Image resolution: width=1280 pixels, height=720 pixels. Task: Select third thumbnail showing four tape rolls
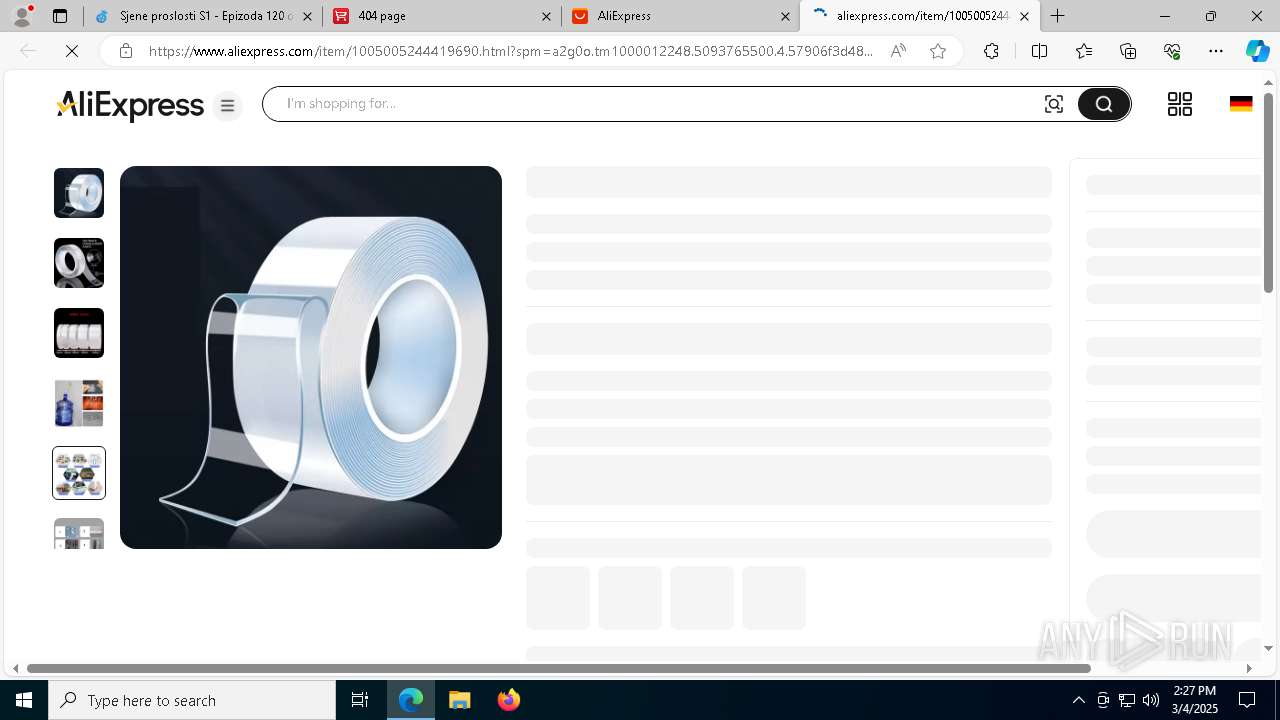coord(79,333)
